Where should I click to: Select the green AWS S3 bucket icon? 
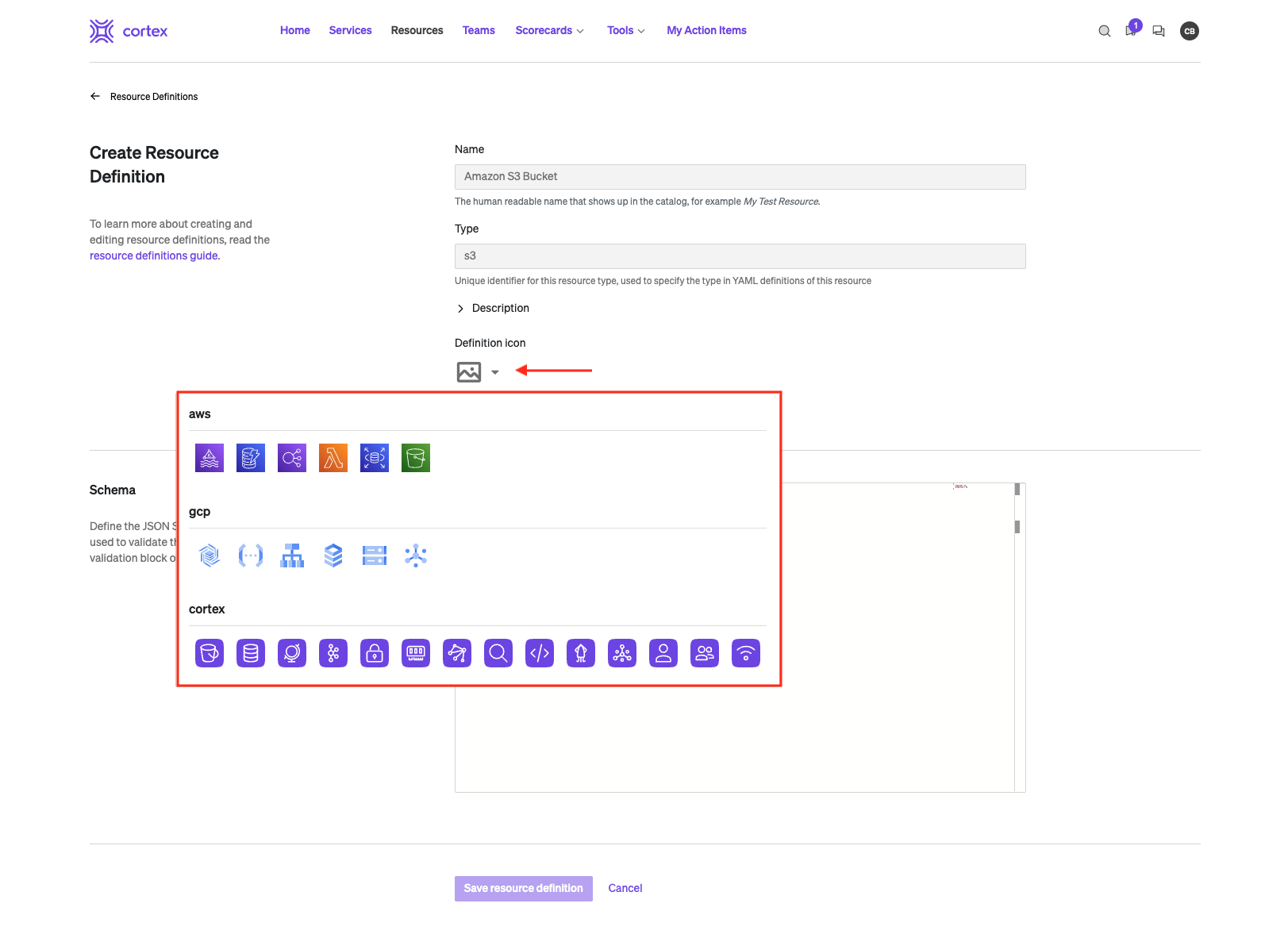pos(416,458)
